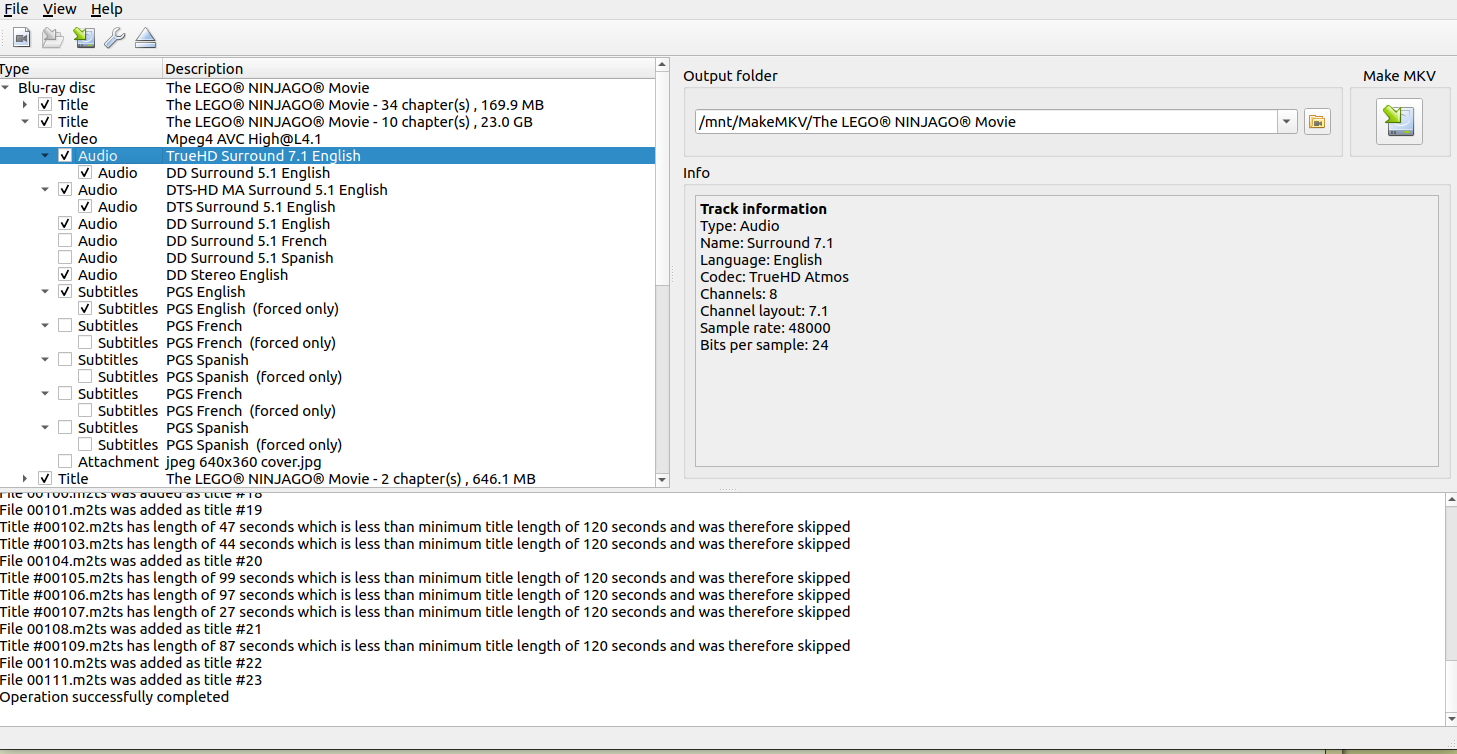Image resolution: width=1457 pixels, height=754 pixels.
Task: Click 'Codec: TrueHD Atmos' in track information
Action: [x=774, y=277]
